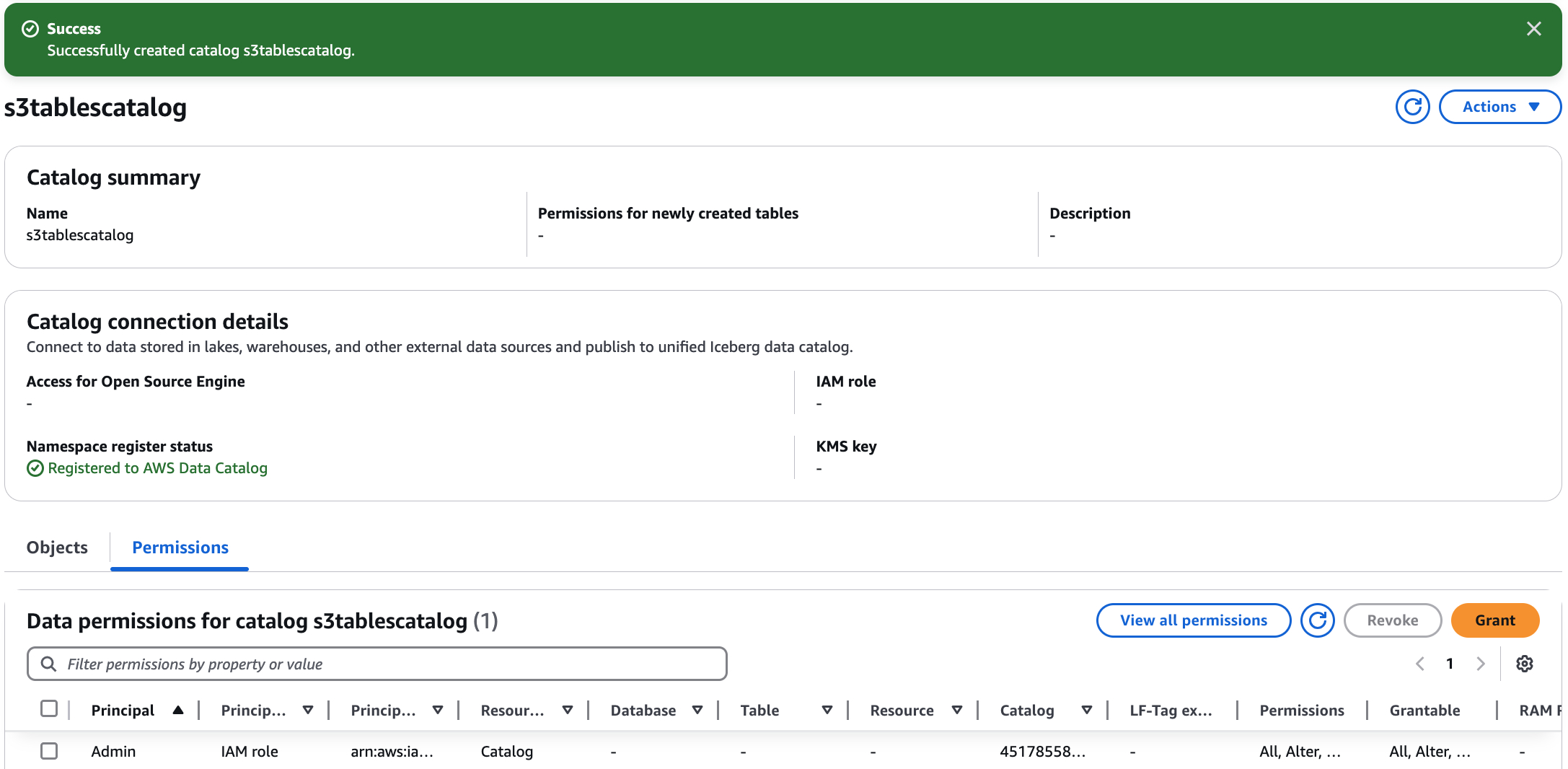Check the Admin principal row checkbox
Image resolution: width=1568 pixels, height=769 pixels.
click(49, 751)
